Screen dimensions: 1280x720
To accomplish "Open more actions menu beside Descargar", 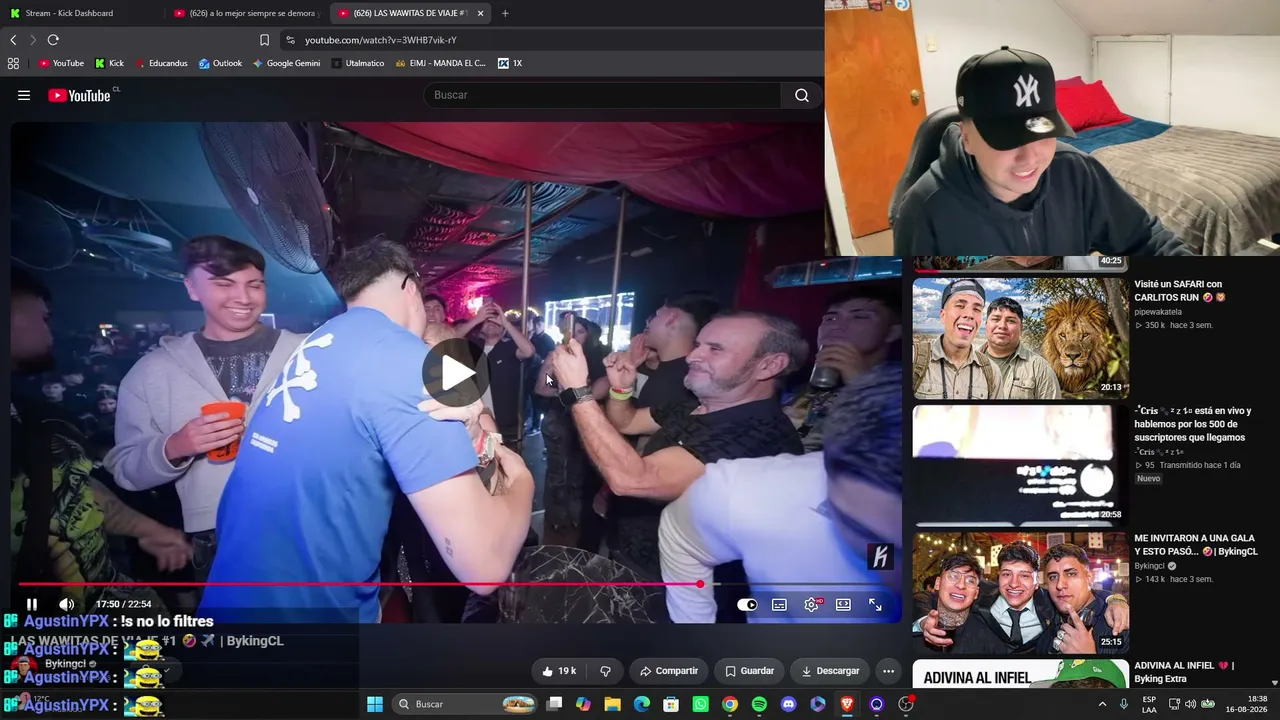I will [888, 671].
